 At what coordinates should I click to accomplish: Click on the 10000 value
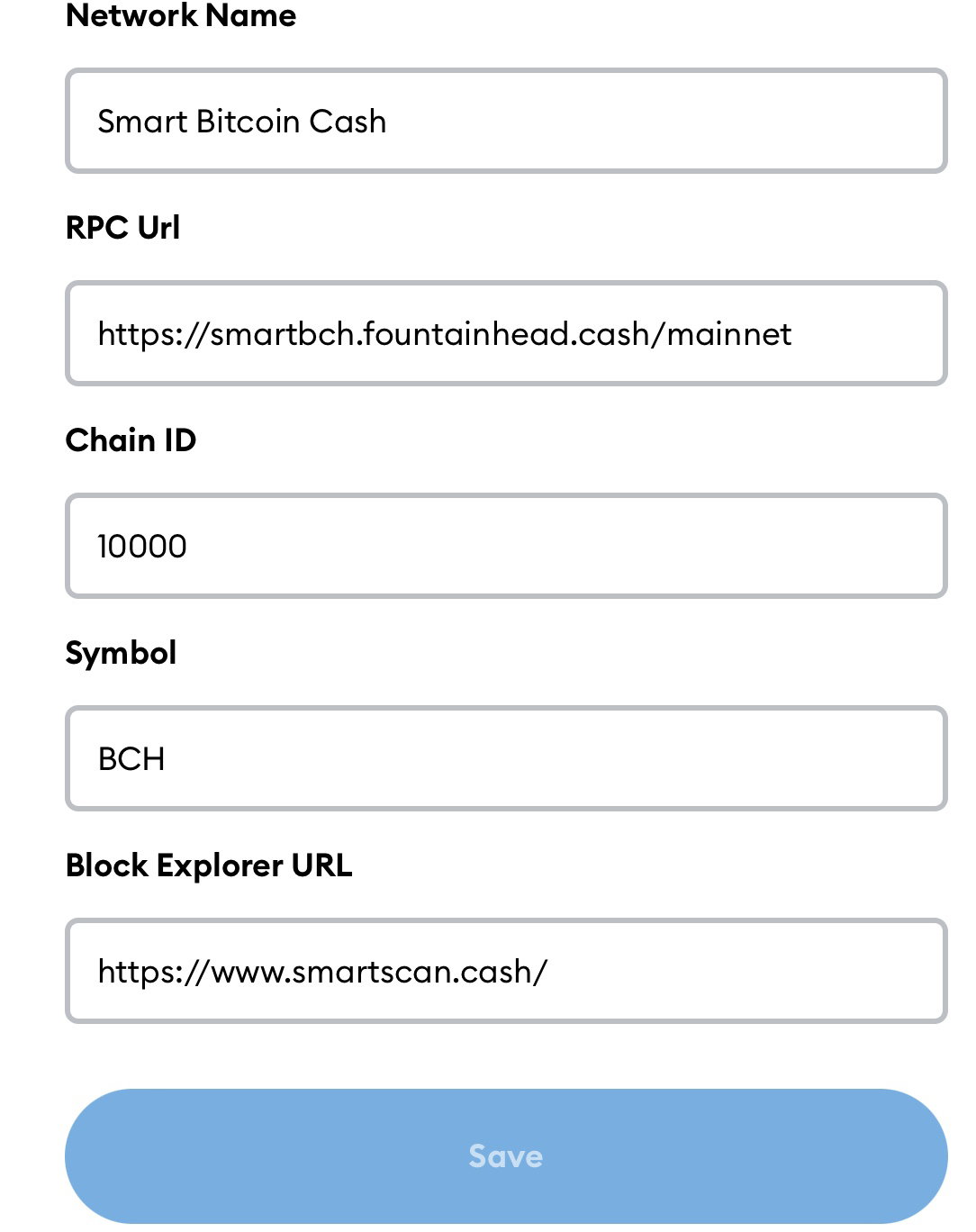click(142, 547)
